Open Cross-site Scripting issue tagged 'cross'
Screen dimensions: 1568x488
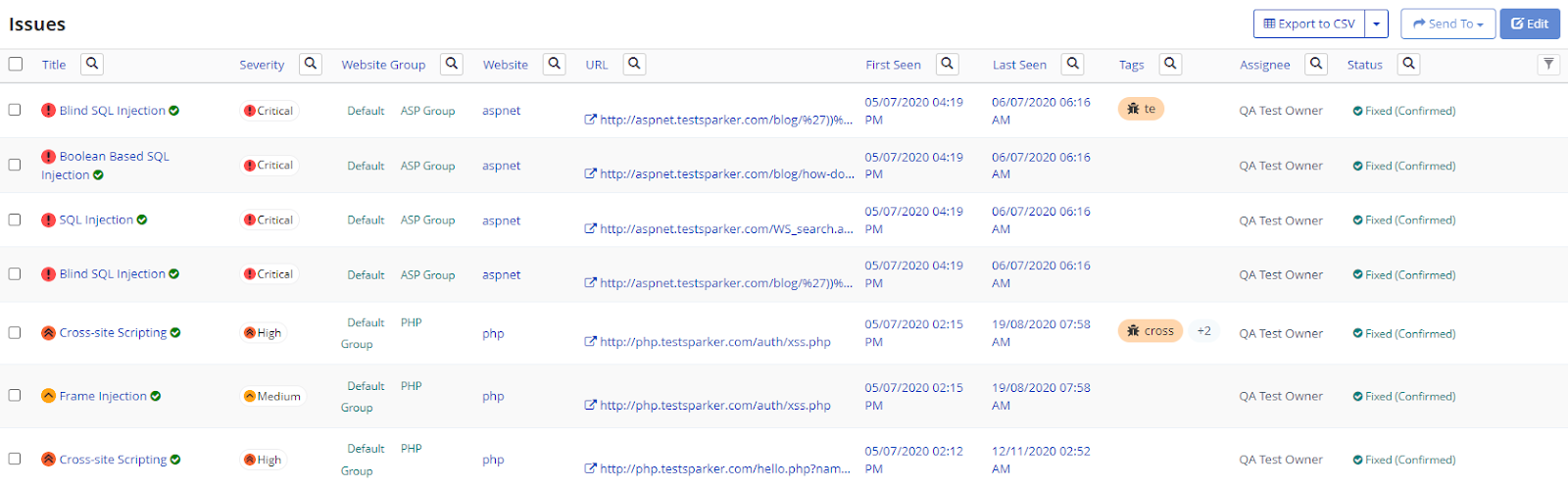coord(113,332)
